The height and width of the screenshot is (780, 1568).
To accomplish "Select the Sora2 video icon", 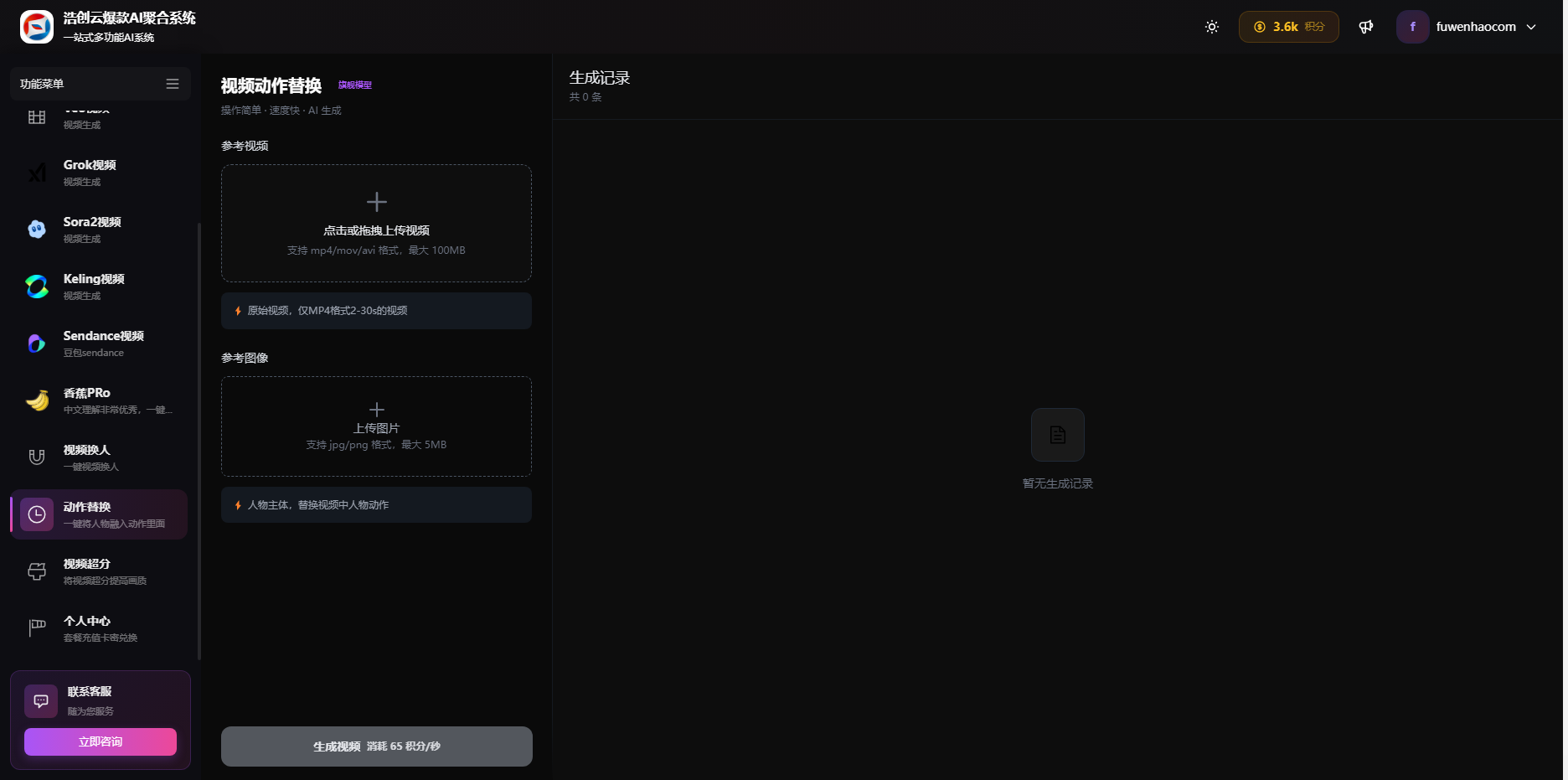I will click(x=37, y=230).
